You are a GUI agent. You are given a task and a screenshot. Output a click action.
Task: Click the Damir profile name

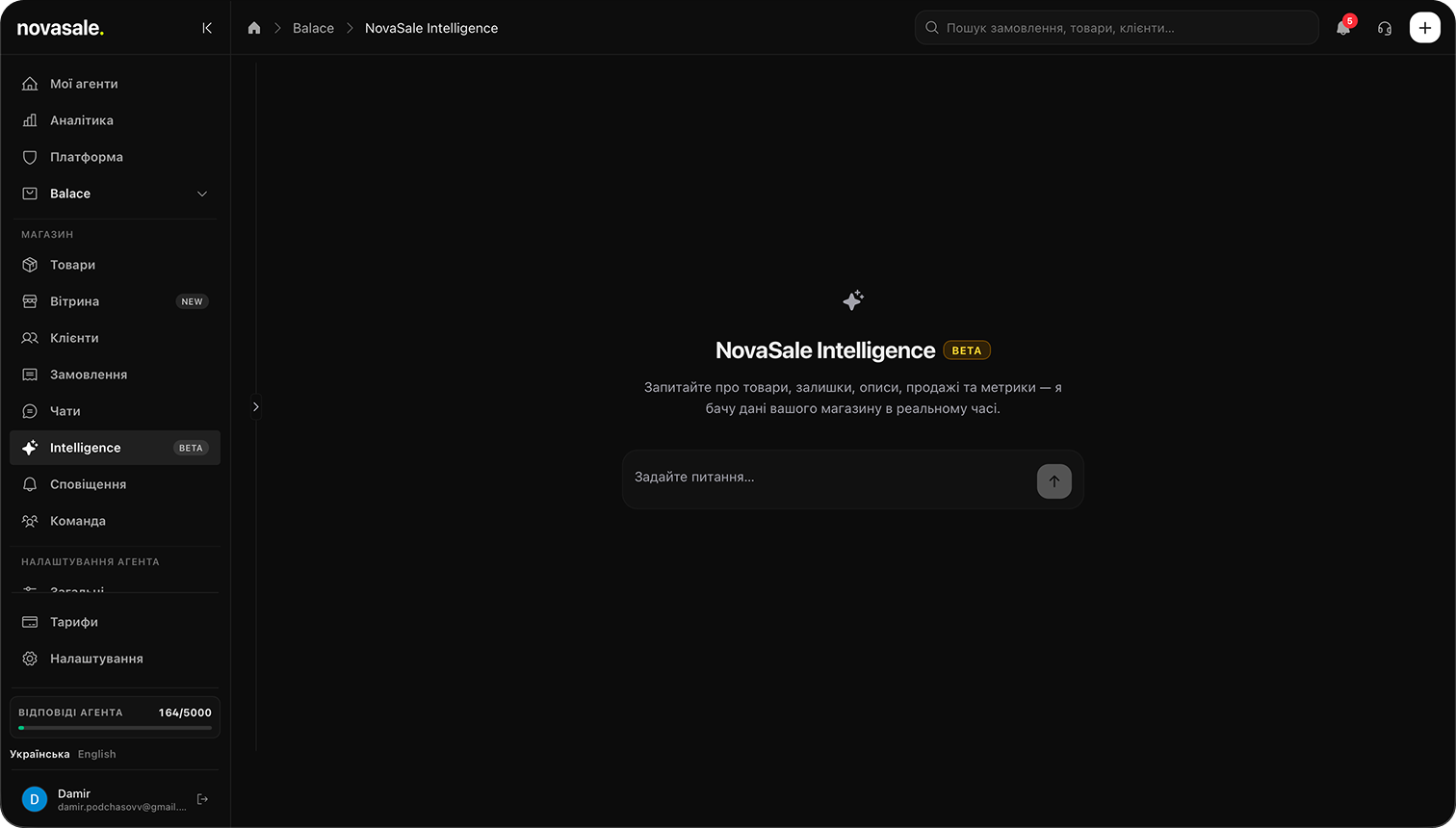[x=74, y=793]
